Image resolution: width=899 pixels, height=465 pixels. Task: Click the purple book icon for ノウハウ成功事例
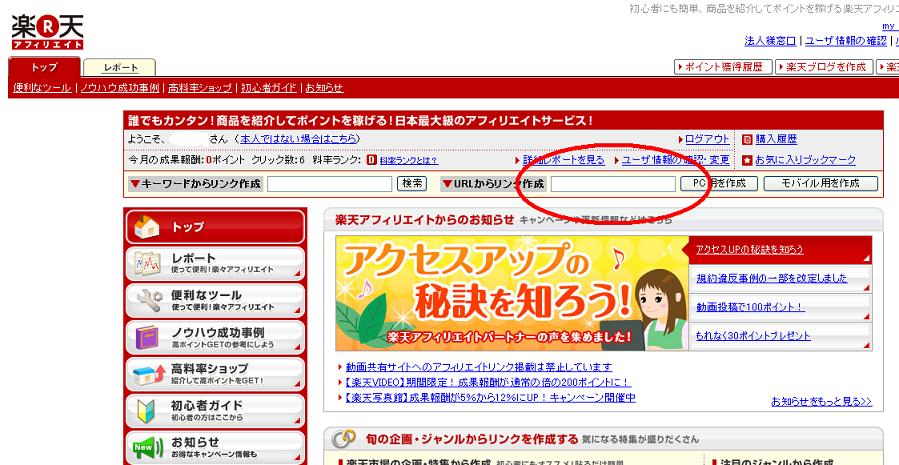click(147, 337)
